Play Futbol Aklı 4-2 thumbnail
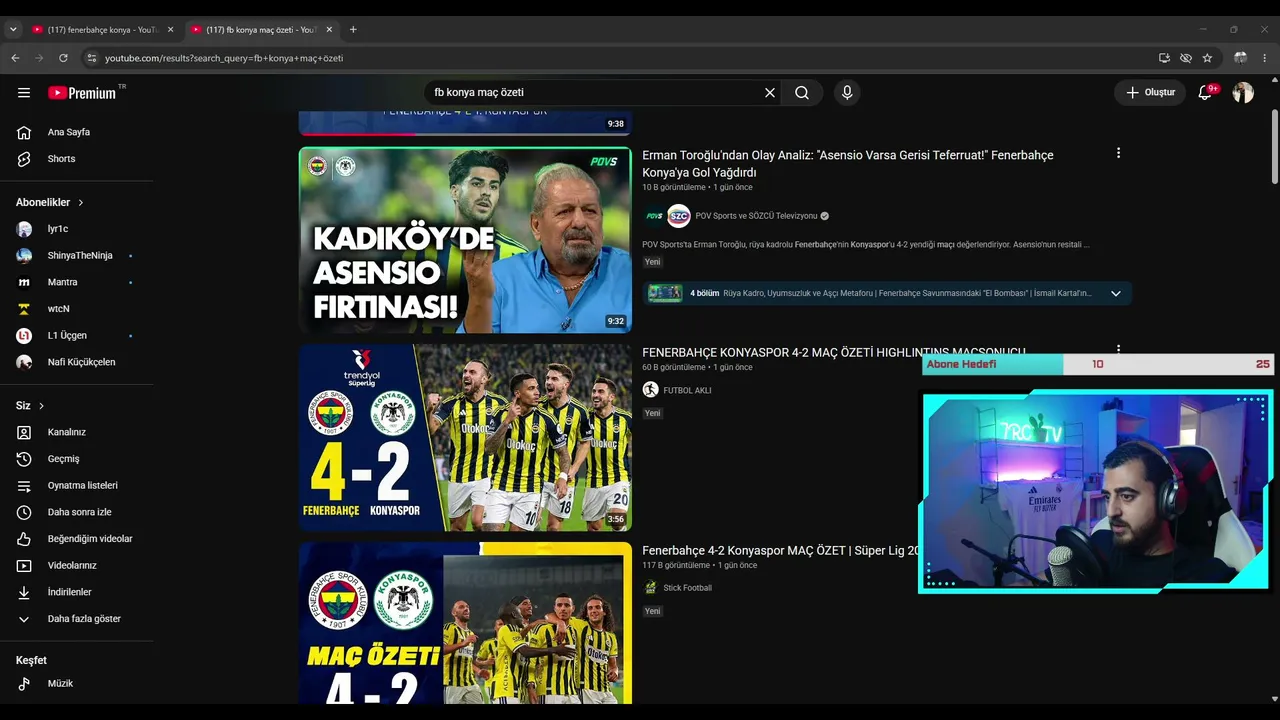Screen dimensions: 1280x720 click(465, 437)
